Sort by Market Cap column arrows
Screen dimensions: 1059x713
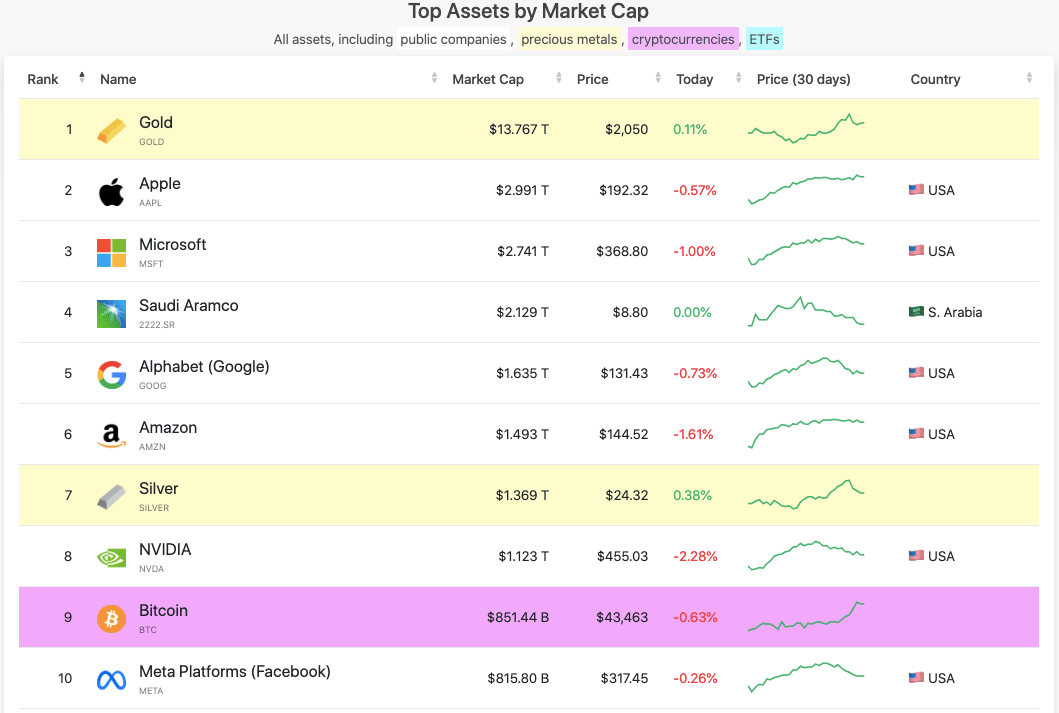click(559, 78)
